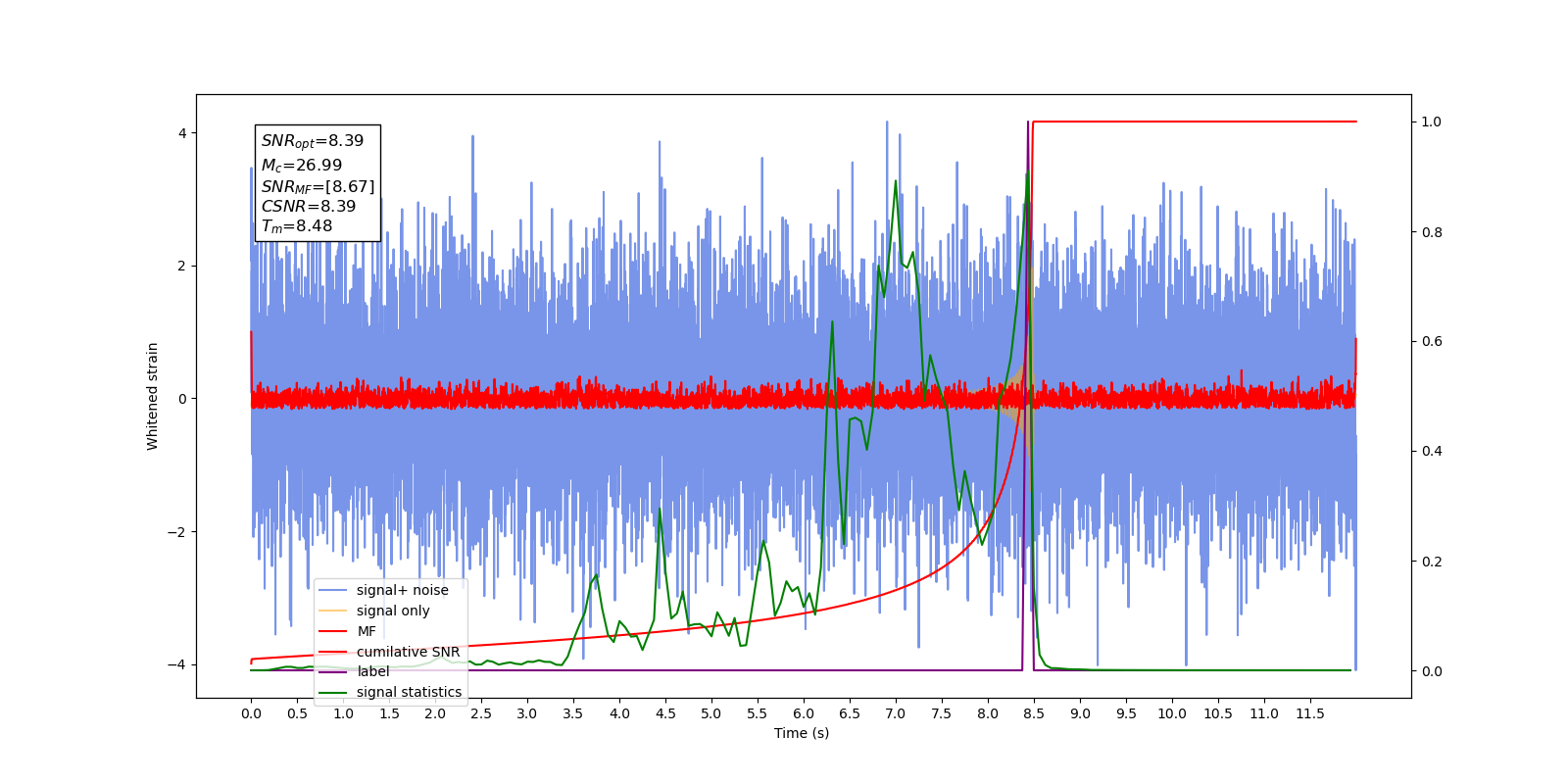Viewport: 1568px width, 784px height.
Task: Click the 'Whitened strain' y-axis label
Action: point(153,396)
